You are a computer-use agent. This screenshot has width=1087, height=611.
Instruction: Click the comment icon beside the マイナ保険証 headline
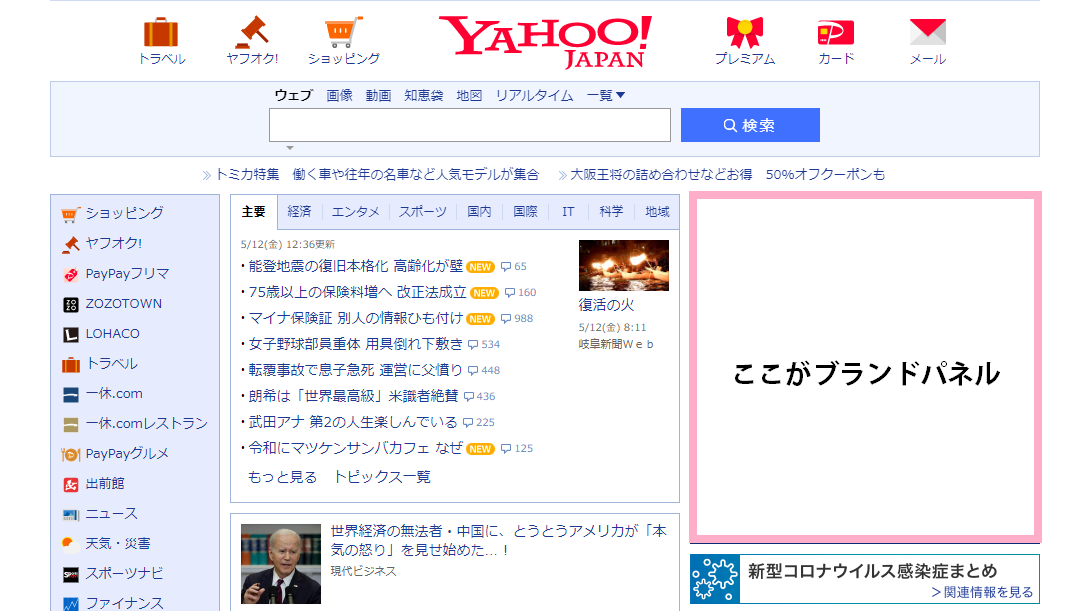(x=506, y=319)
